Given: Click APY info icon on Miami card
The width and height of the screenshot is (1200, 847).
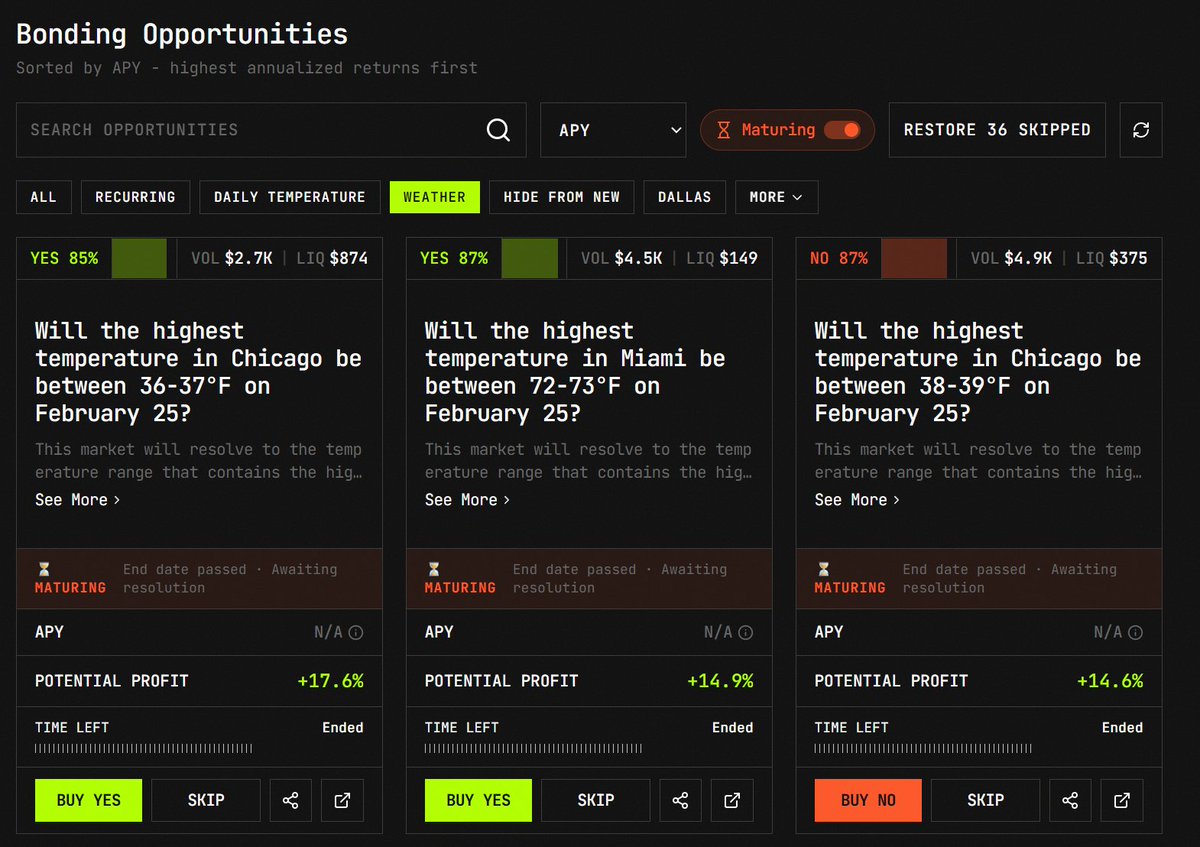Looking at the screenshot, I should point(746,632).
